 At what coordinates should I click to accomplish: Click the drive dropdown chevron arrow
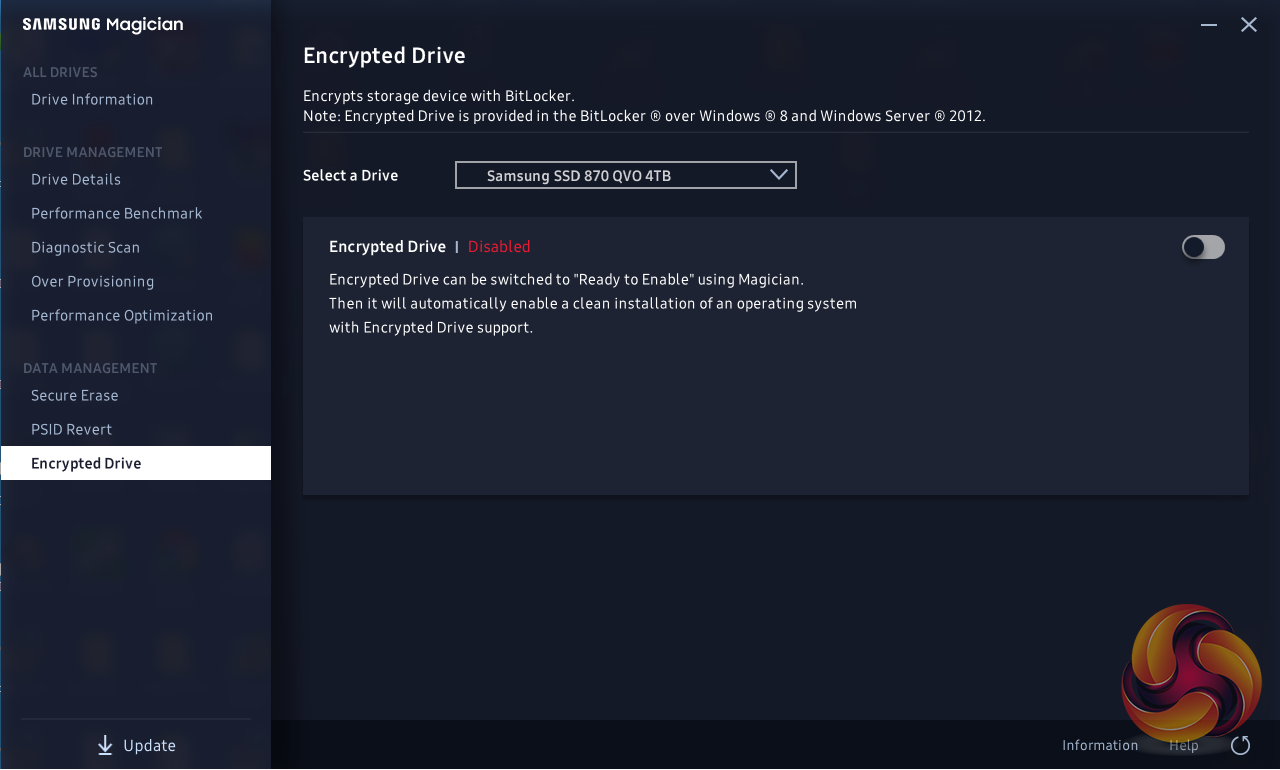780,175
